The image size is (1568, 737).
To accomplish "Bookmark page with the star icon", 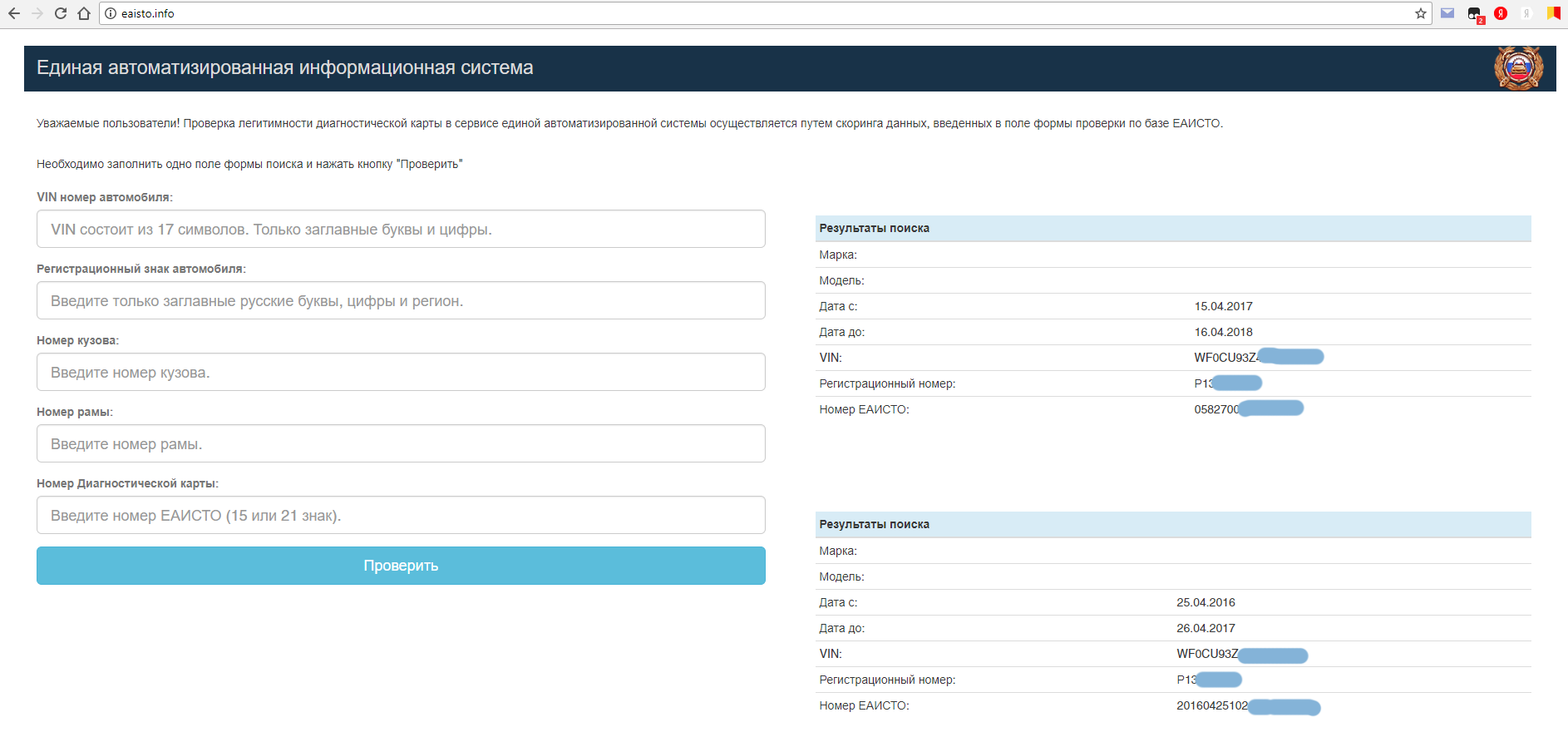I will click(1421, 13).
